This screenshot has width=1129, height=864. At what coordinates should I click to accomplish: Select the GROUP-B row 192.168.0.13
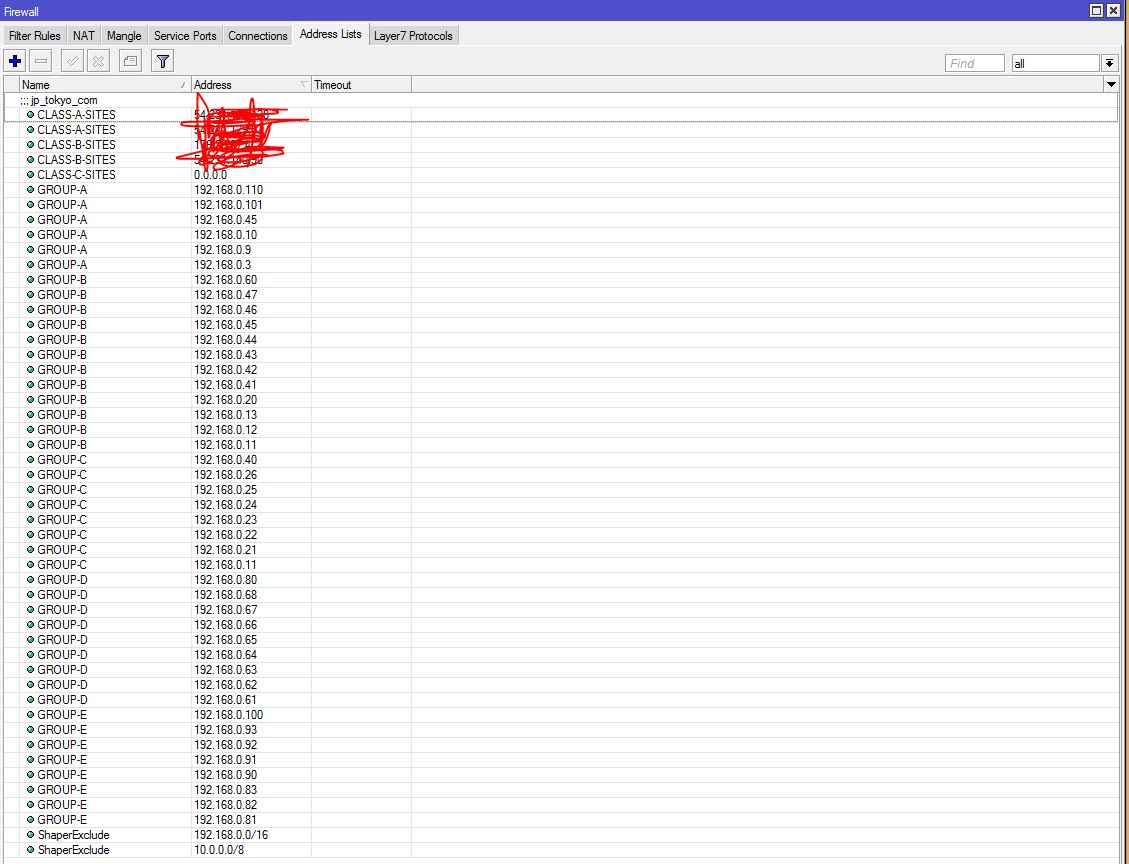tap(561, 415)
